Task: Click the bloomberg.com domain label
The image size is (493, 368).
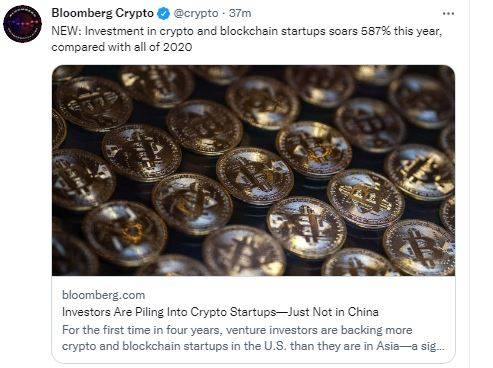Action: coord(103,295)
